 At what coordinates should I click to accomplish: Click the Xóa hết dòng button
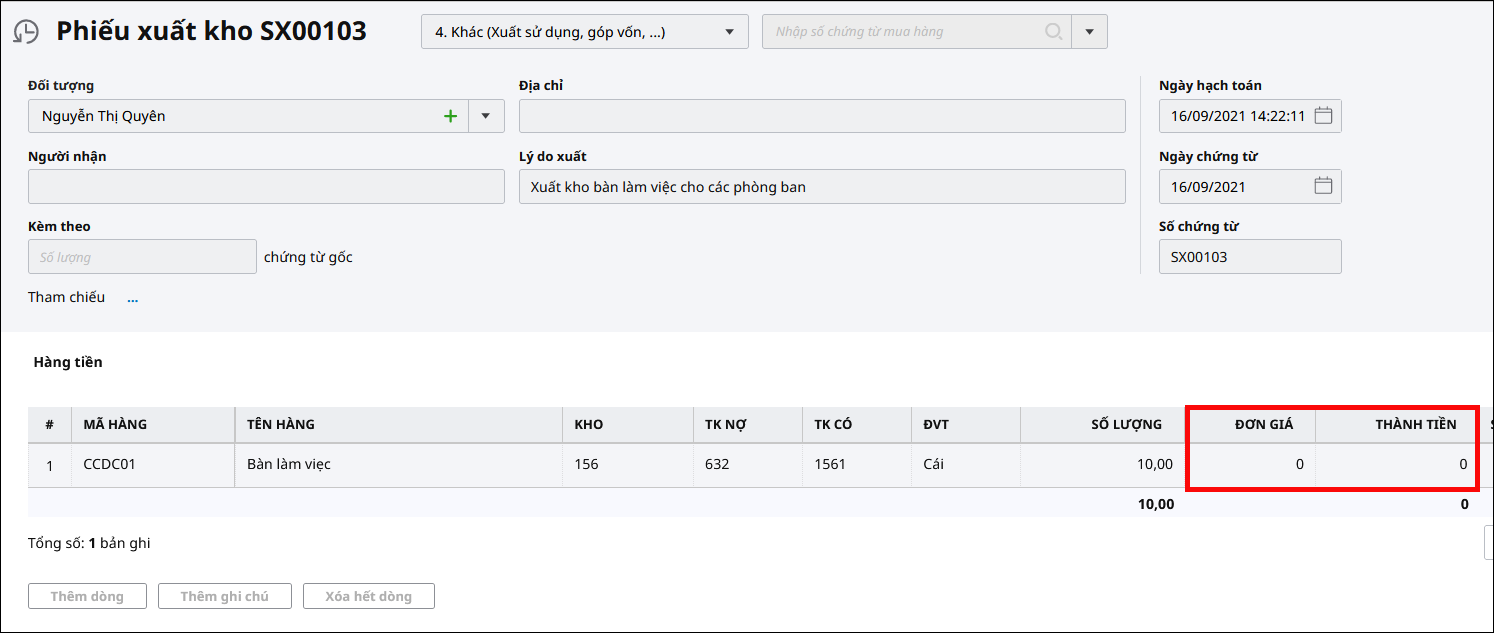coord(368,596)
